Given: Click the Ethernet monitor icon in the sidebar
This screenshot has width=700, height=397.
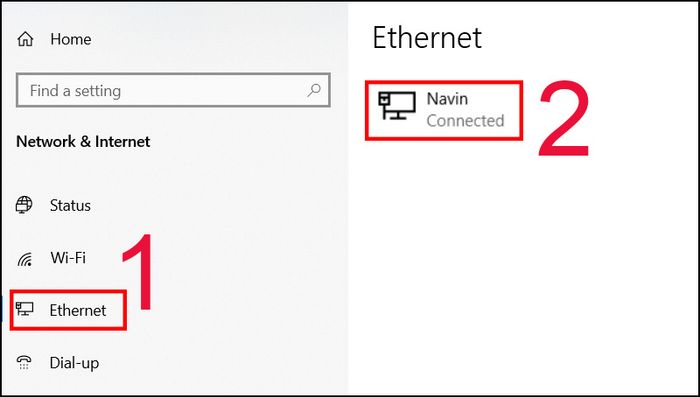Looking at the screenshot, I should point(25,309).
